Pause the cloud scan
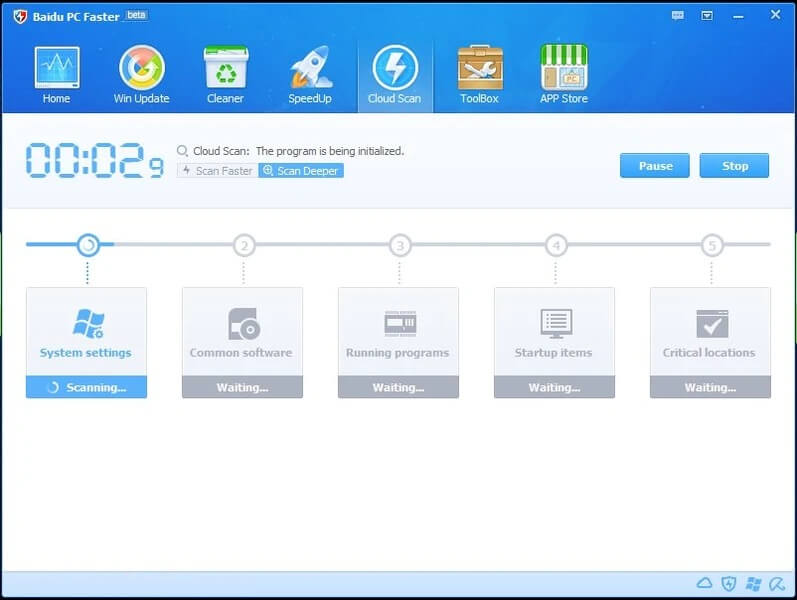 click(x=655, y=166)
